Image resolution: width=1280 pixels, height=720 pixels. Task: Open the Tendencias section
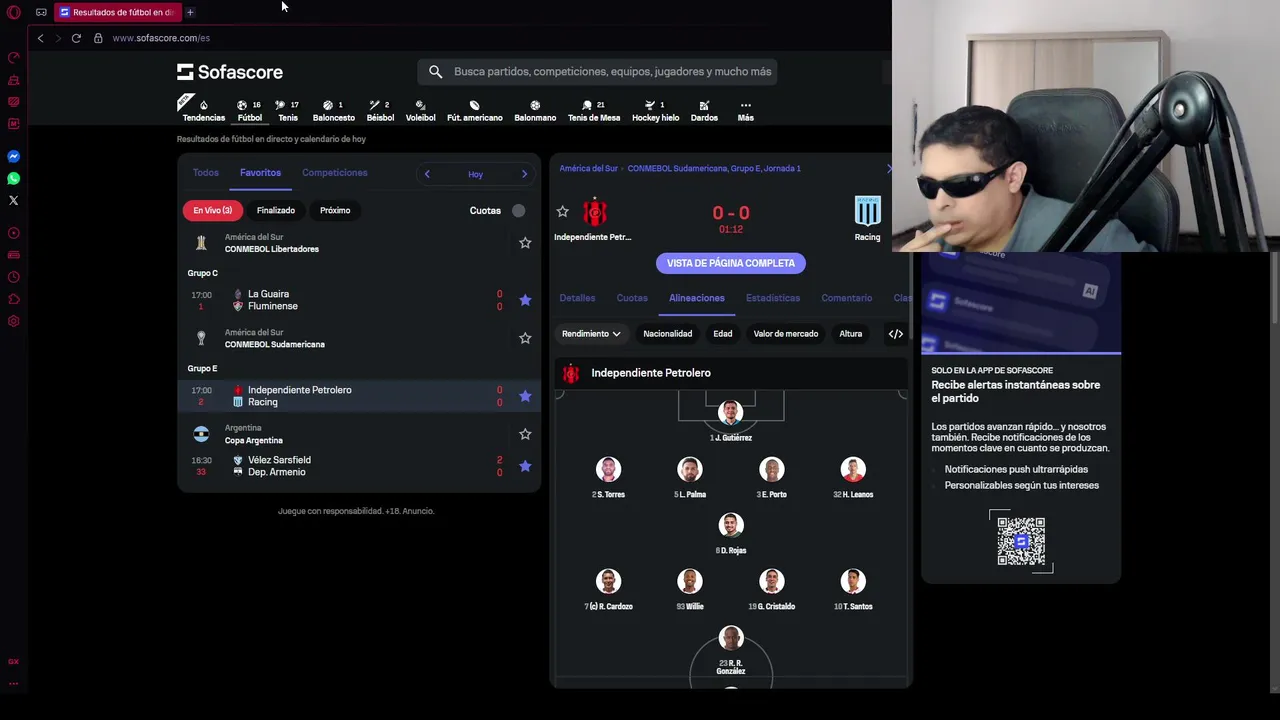[203, 110]
